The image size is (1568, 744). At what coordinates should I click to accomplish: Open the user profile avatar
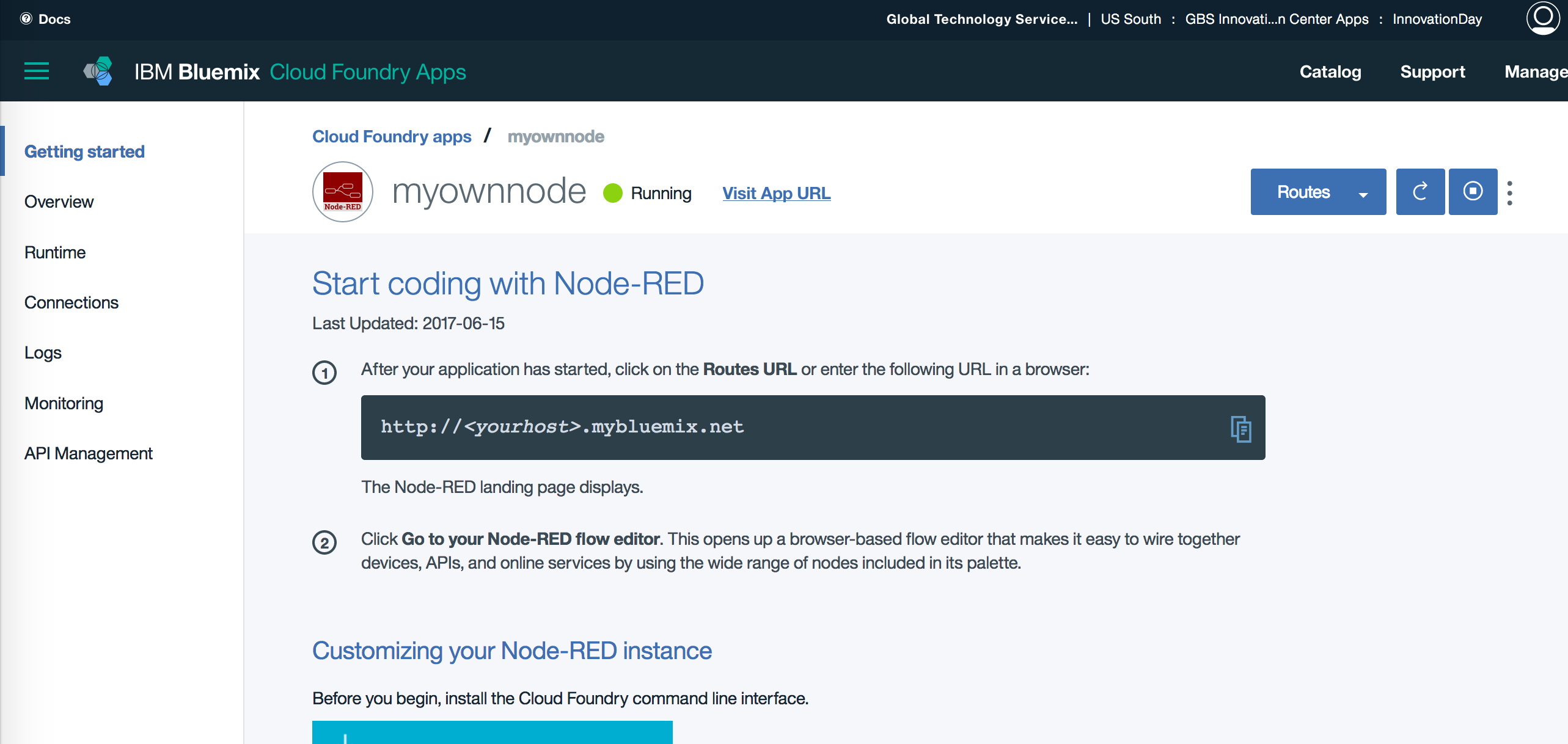click(x=1543, y=18)
